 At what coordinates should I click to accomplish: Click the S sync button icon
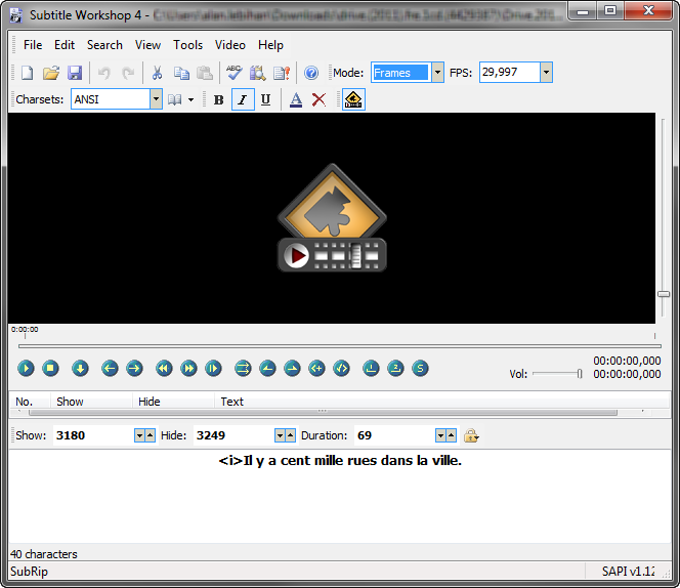[x=420, y=369]
